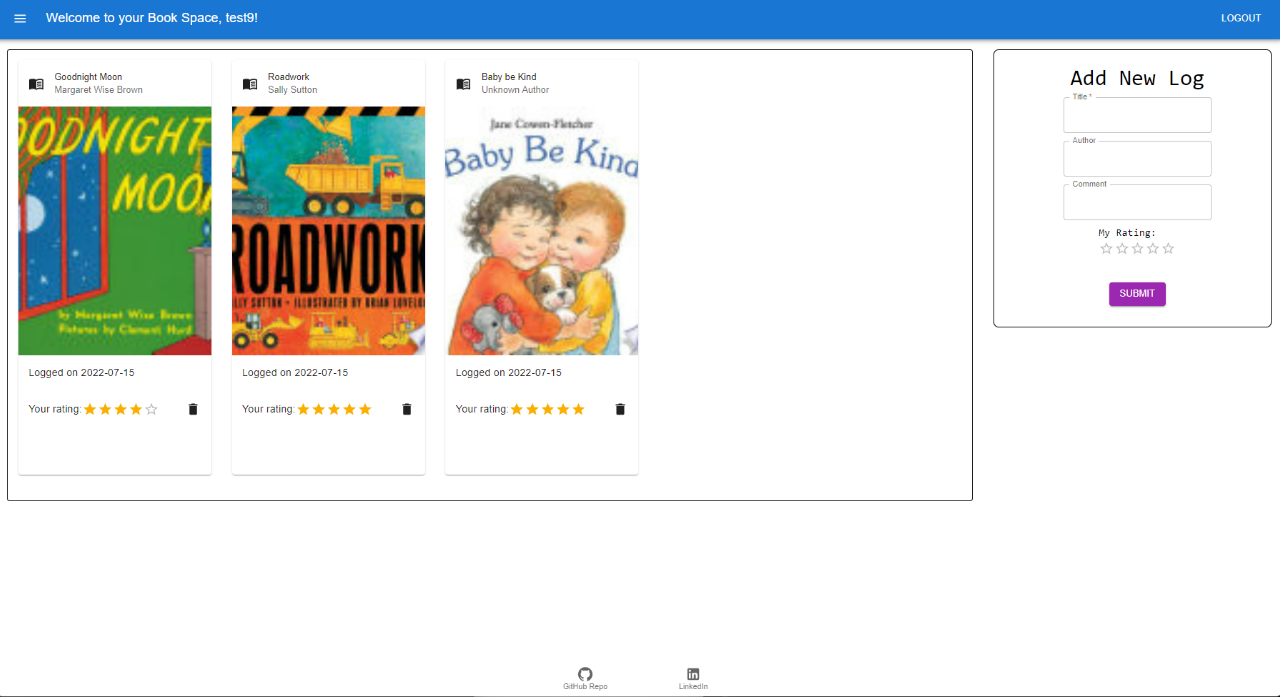Screen dimensions: 1280x697
Task: Open the navigation hamburger menu
Action: [x=20, y=17]
